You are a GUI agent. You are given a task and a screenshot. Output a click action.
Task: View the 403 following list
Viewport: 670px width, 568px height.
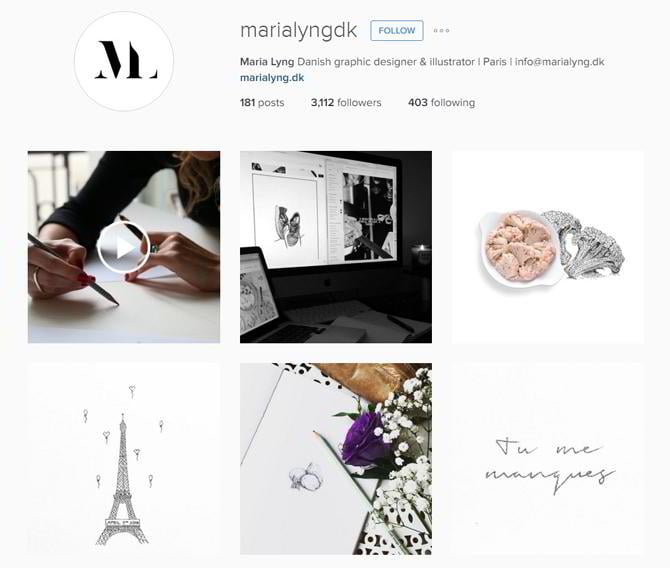(441, 103)
